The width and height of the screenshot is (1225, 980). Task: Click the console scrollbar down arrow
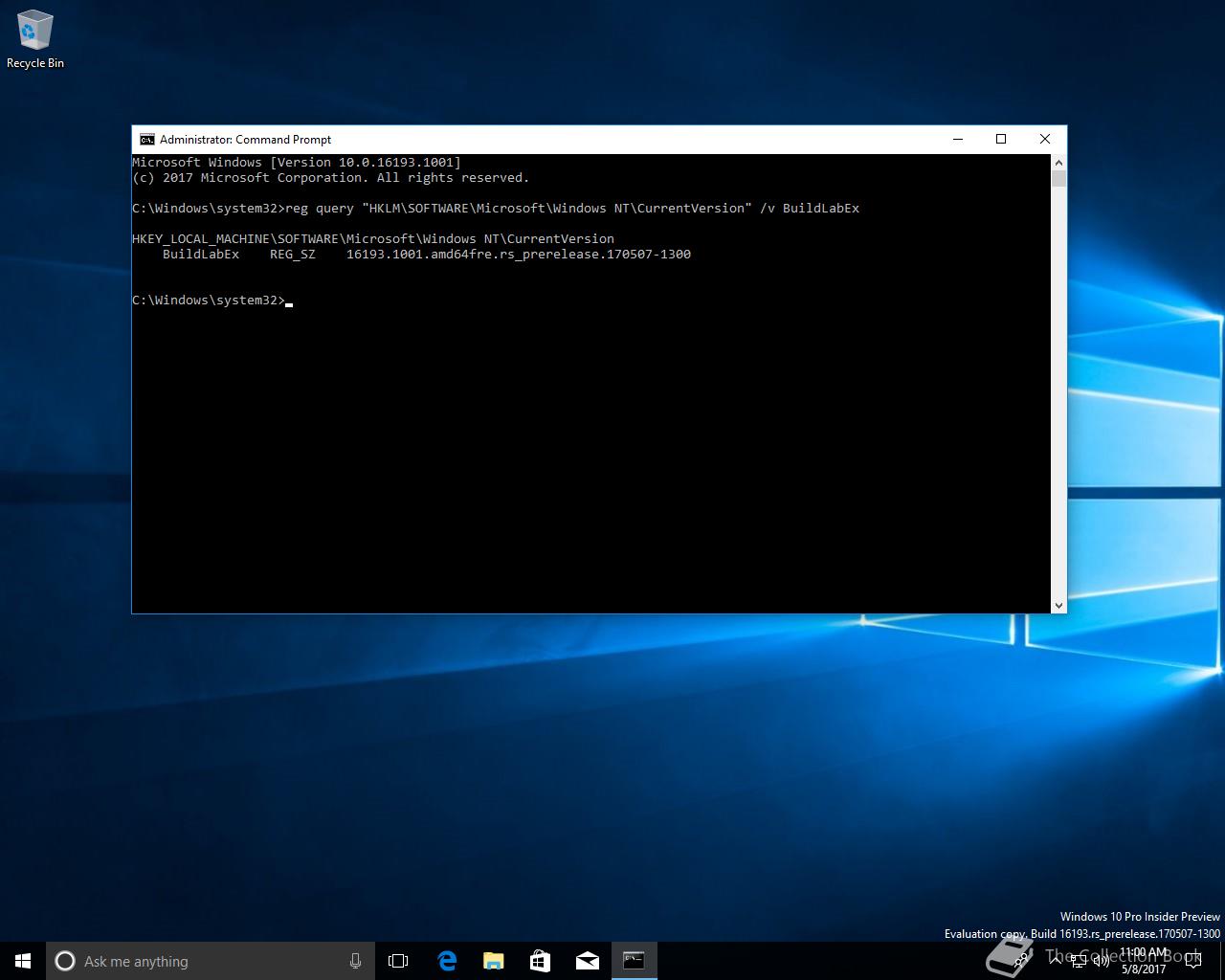1058,605
